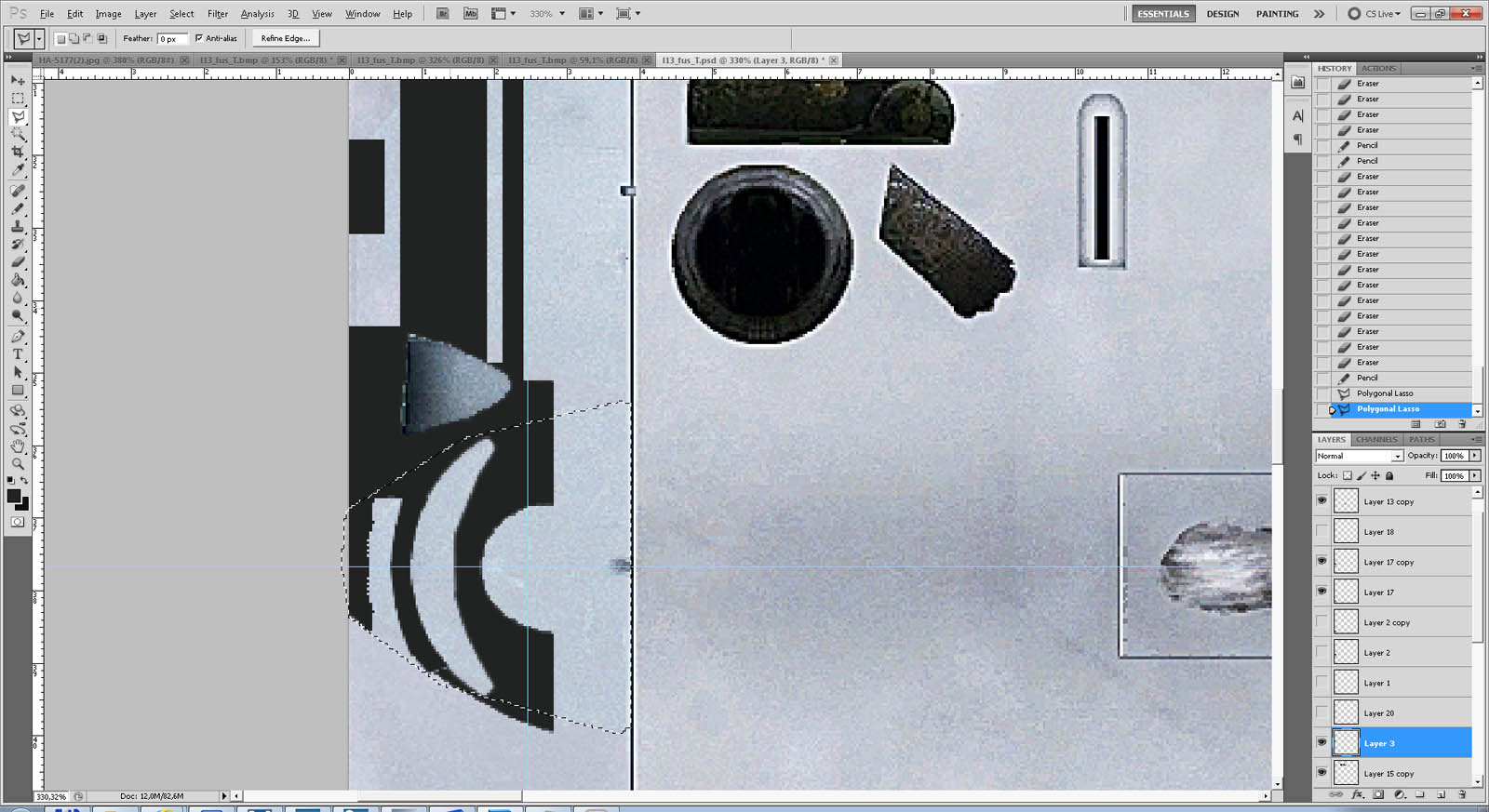The width and height of the screenshot is (1489, 812).
Task: Hide Layer 17 copy visibility eye
Action: pyautogui.click(x=1321, y=561)
